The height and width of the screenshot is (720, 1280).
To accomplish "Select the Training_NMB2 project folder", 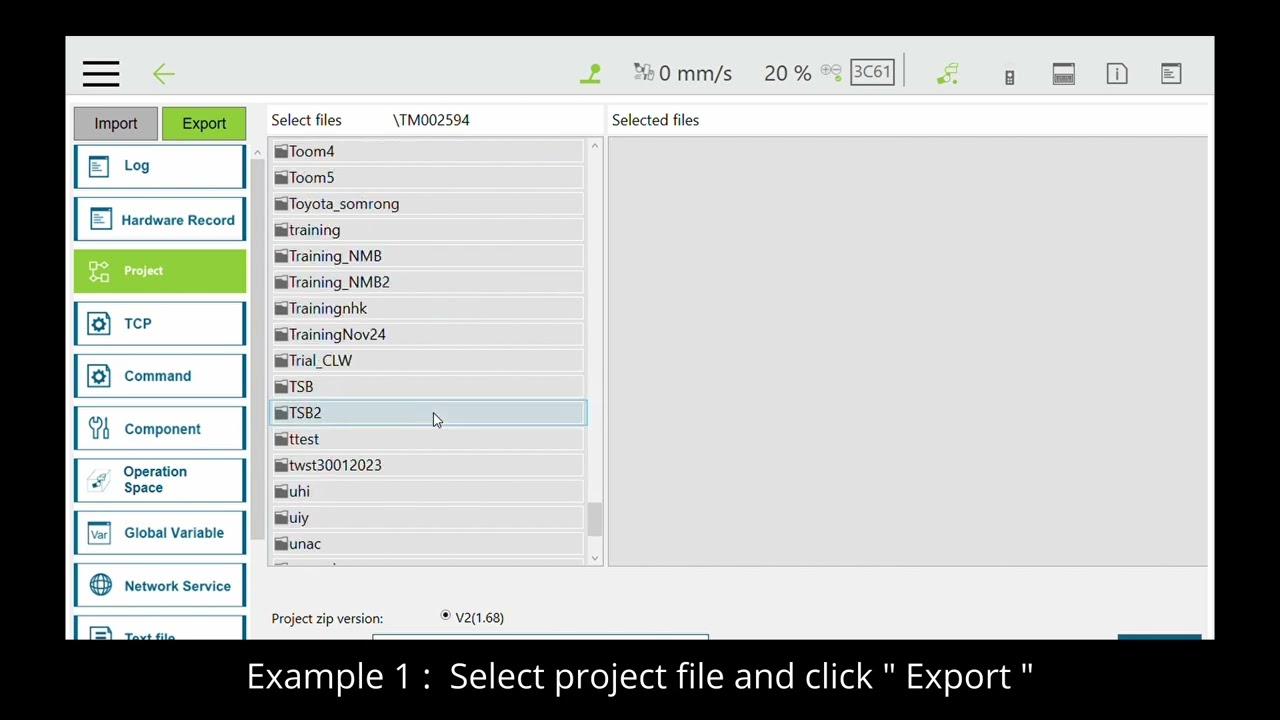I will [428, 282].
